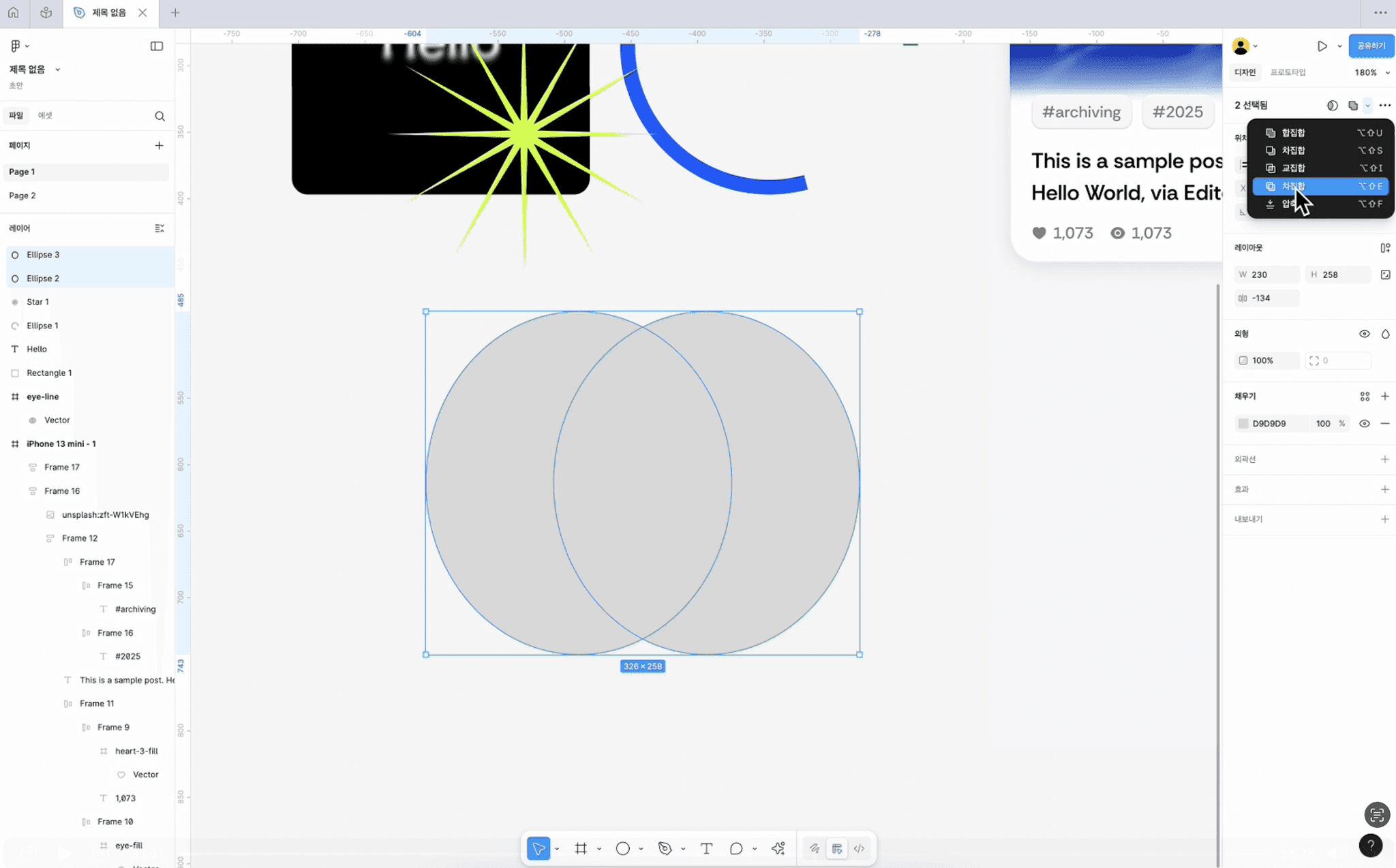This screenshot has width=1396, height=868.
Task: Click the mask icon beside 2 선택됨
Action: click(x=1332, y=105)
